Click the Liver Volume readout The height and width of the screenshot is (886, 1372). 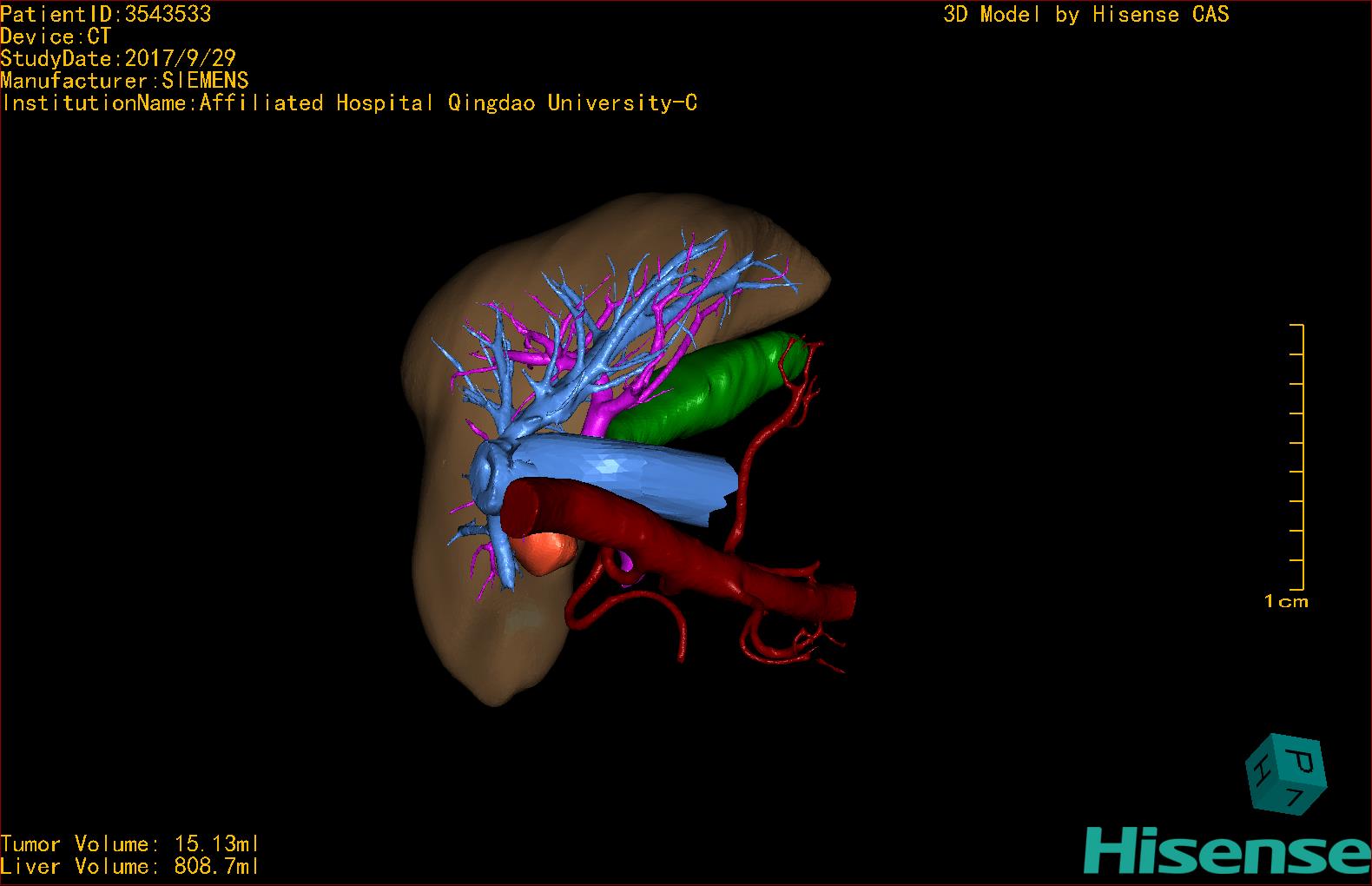tap(129, 866)
